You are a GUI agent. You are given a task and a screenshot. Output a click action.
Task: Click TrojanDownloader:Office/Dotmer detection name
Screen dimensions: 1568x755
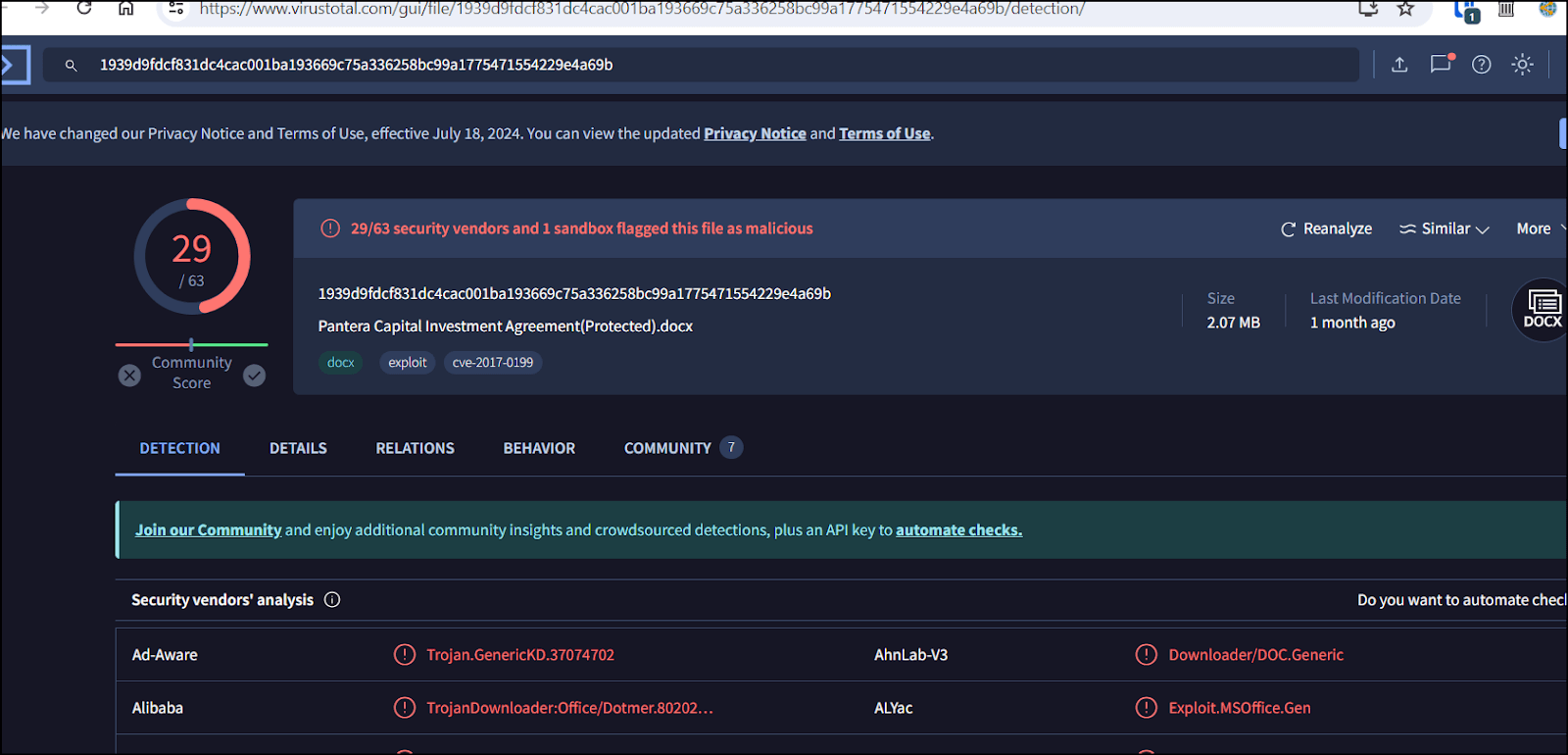(x=569, y=708)
